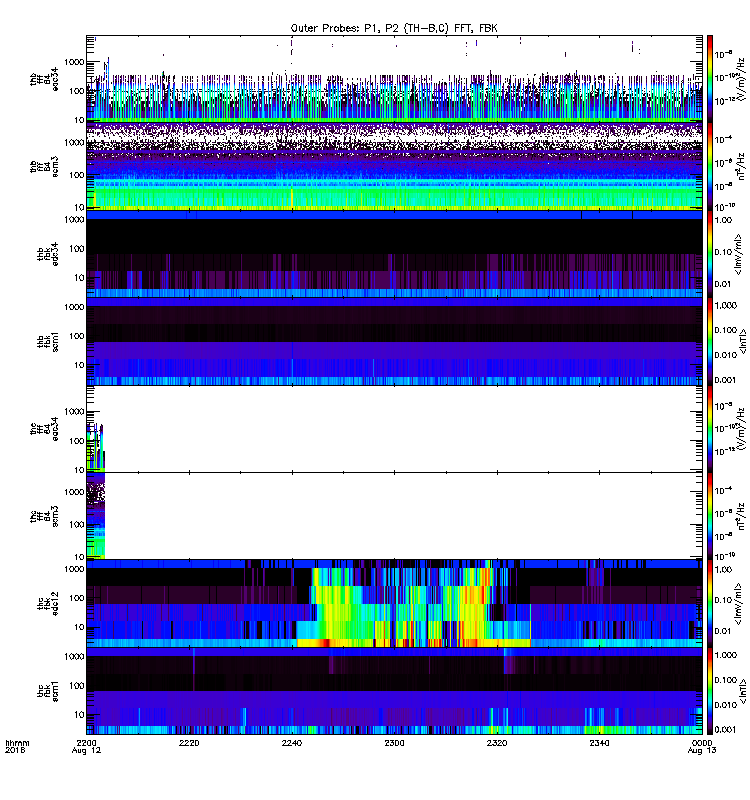Click the color bar beside the top thb edc34 panel
Viewport: 750px width, 800px height.
710,78
